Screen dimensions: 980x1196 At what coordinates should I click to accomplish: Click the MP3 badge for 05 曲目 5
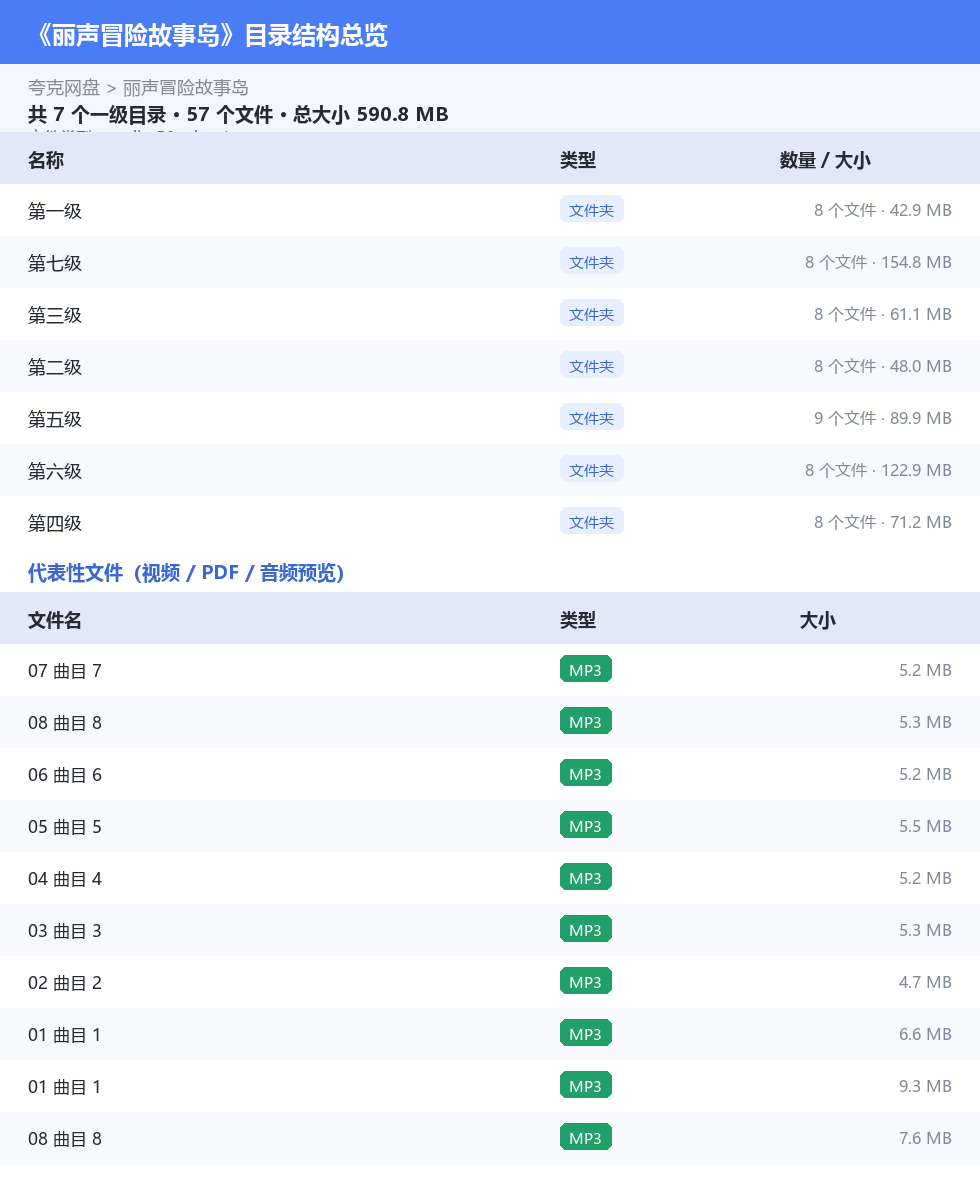coord(586,826)
